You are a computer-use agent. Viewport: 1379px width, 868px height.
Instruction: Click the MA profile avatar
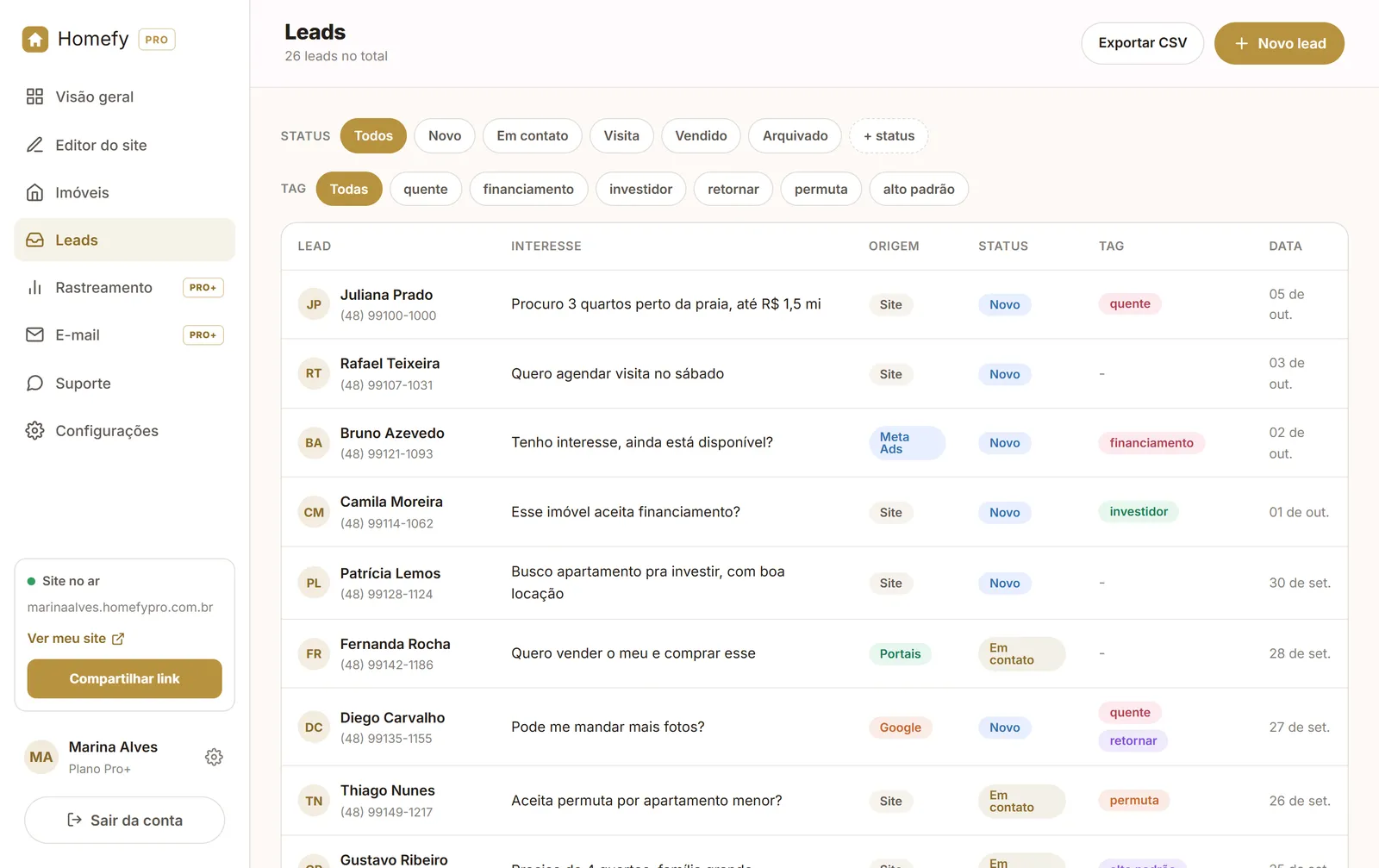point(41,757)
